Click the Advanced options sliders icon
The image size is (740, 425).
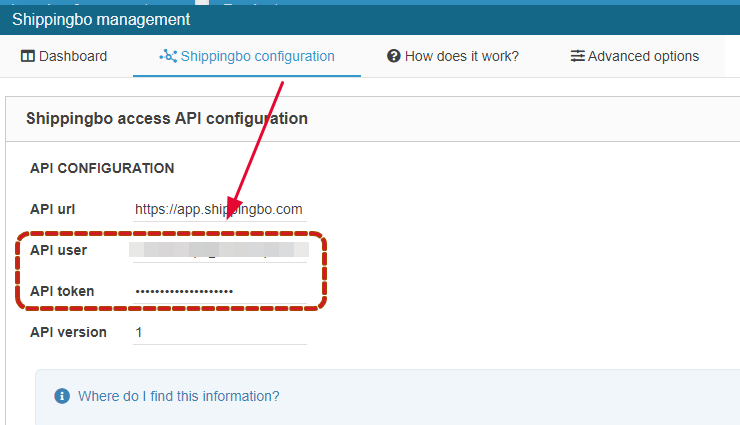point(578,56)
